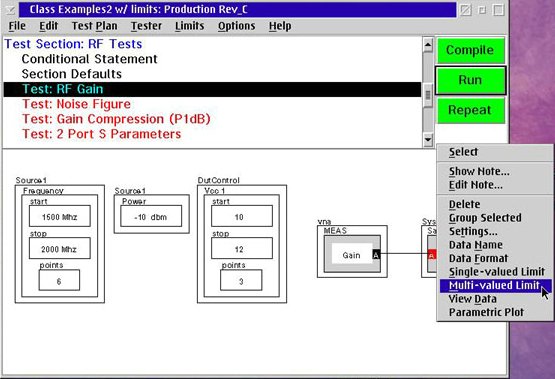Select the Gain measurement block
Viewport: 555px width, 379px height.
352,254
